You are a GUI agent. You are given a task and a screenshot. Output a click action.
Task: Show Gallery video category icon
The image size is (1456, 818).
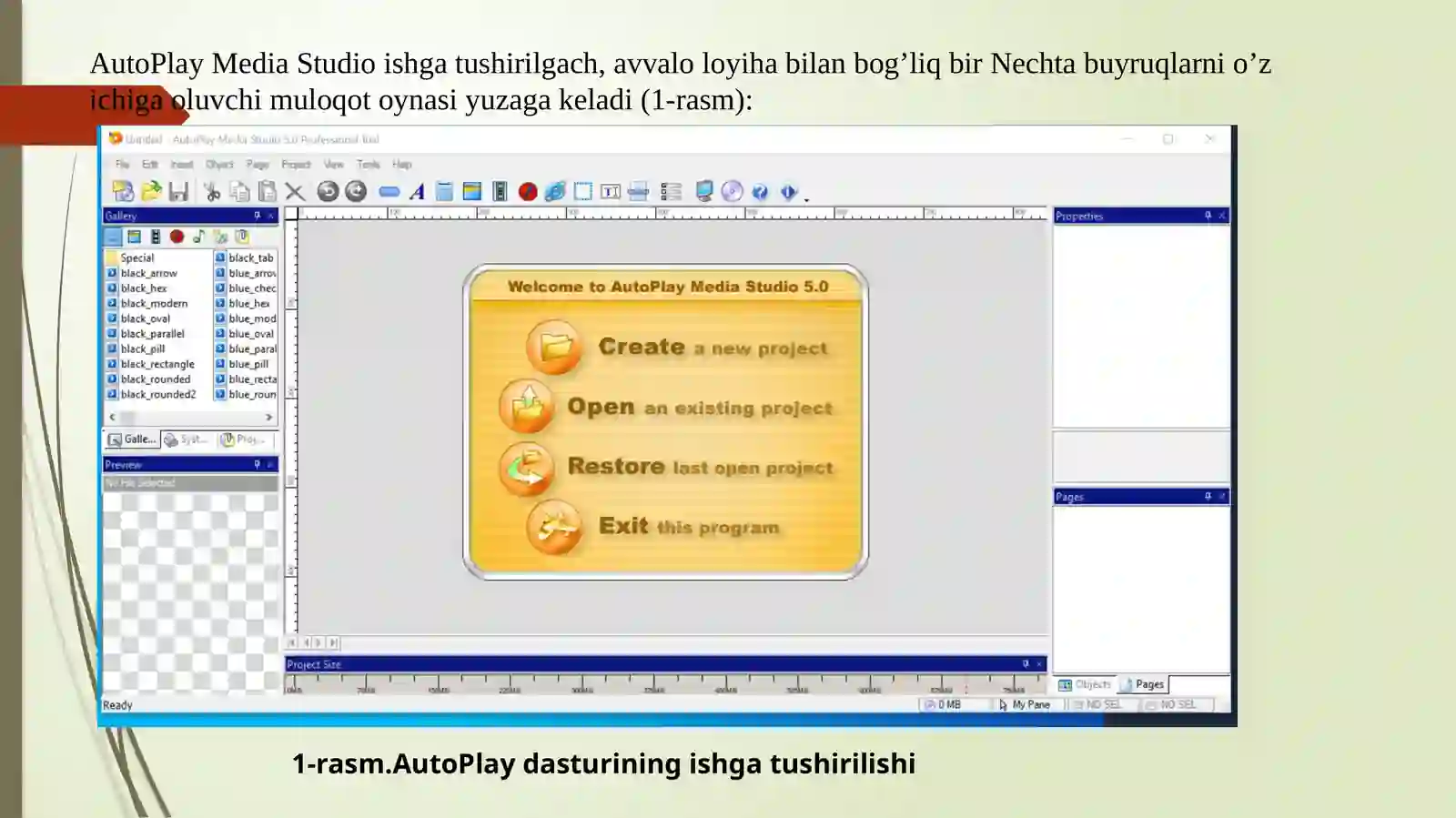tap(156, 237)
